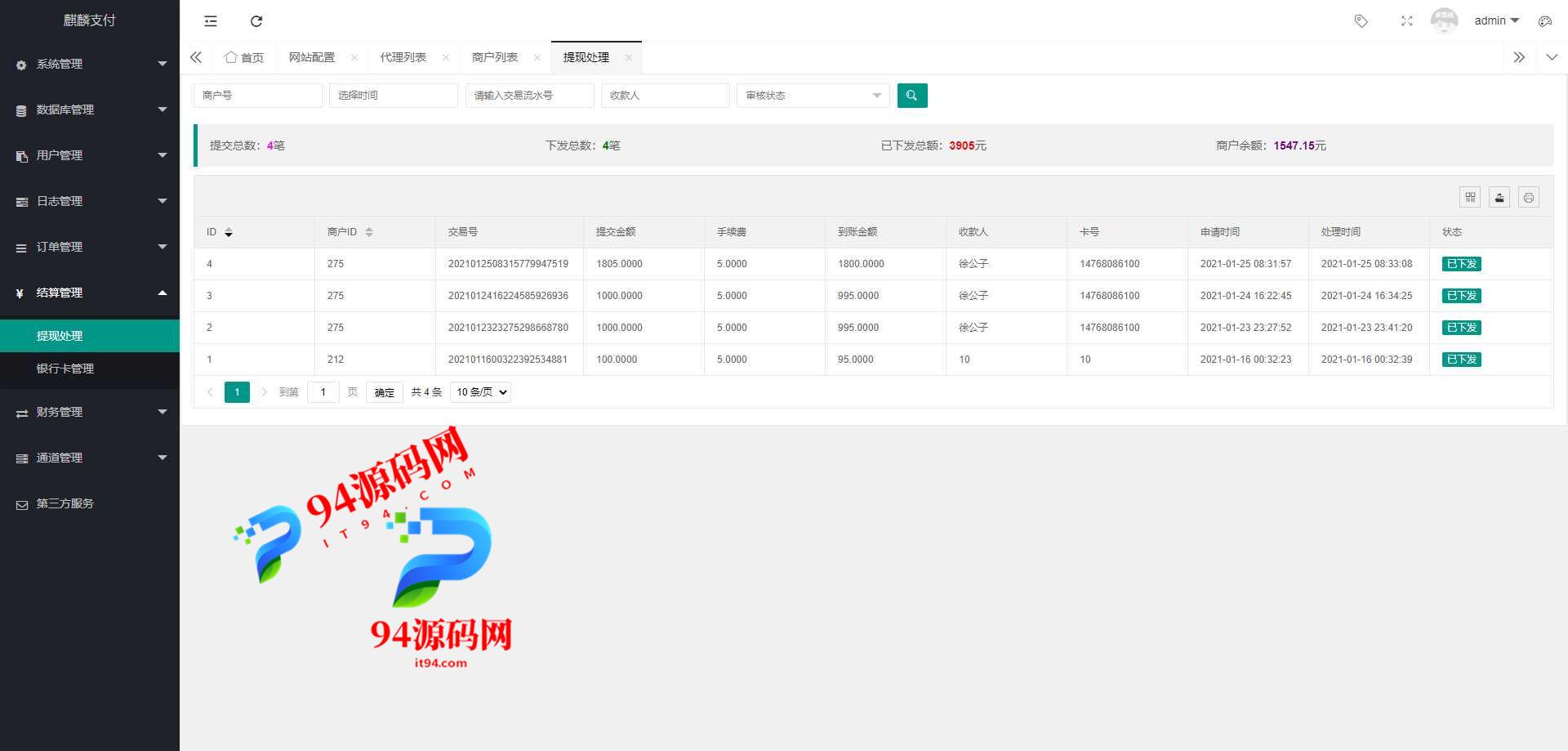
Task: Click the 已下发 status for ID 2
Action: point(1462,328)
